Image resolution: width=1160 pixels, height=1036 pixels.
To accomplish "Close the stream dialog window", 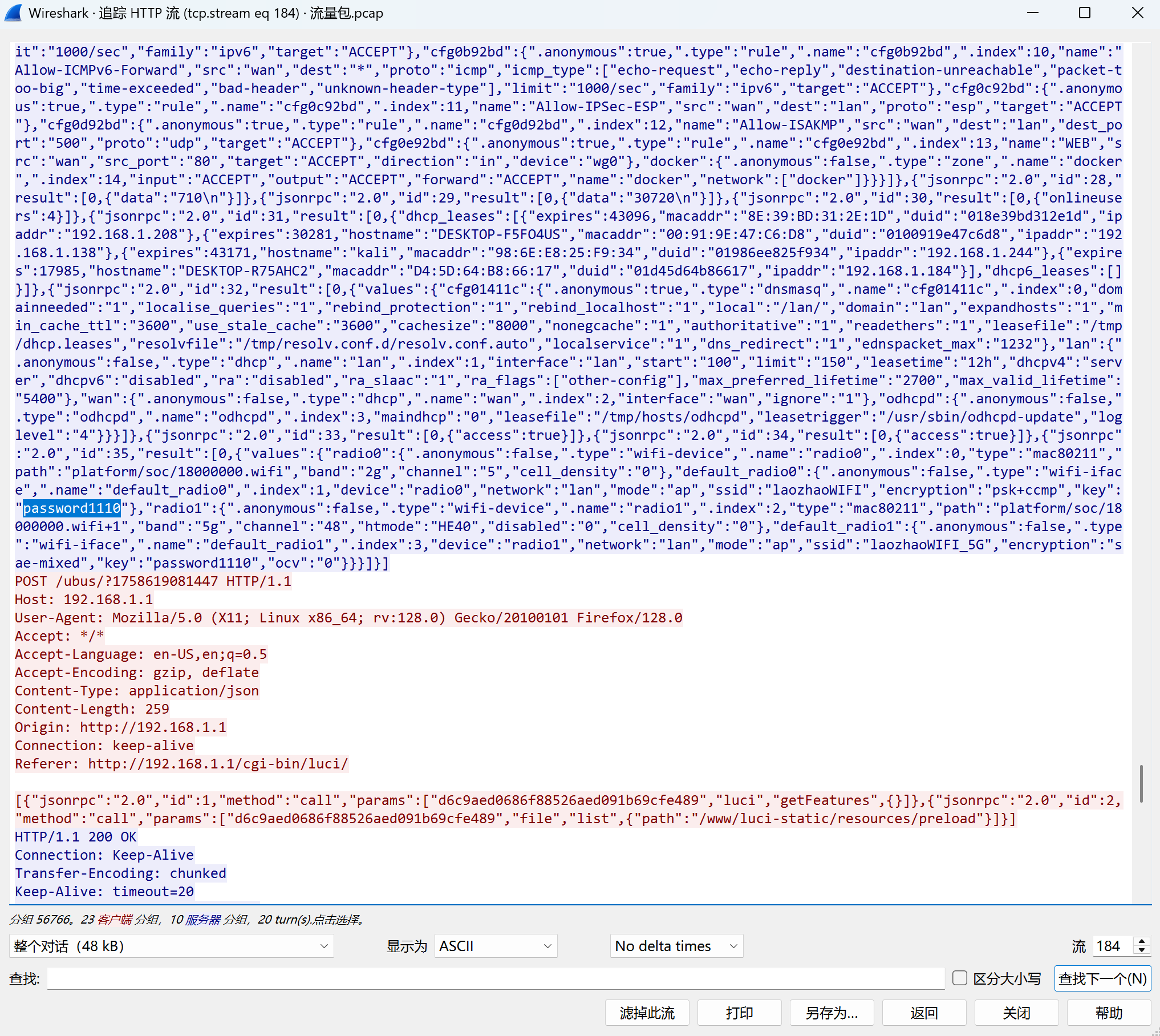I will [1137, 13].
